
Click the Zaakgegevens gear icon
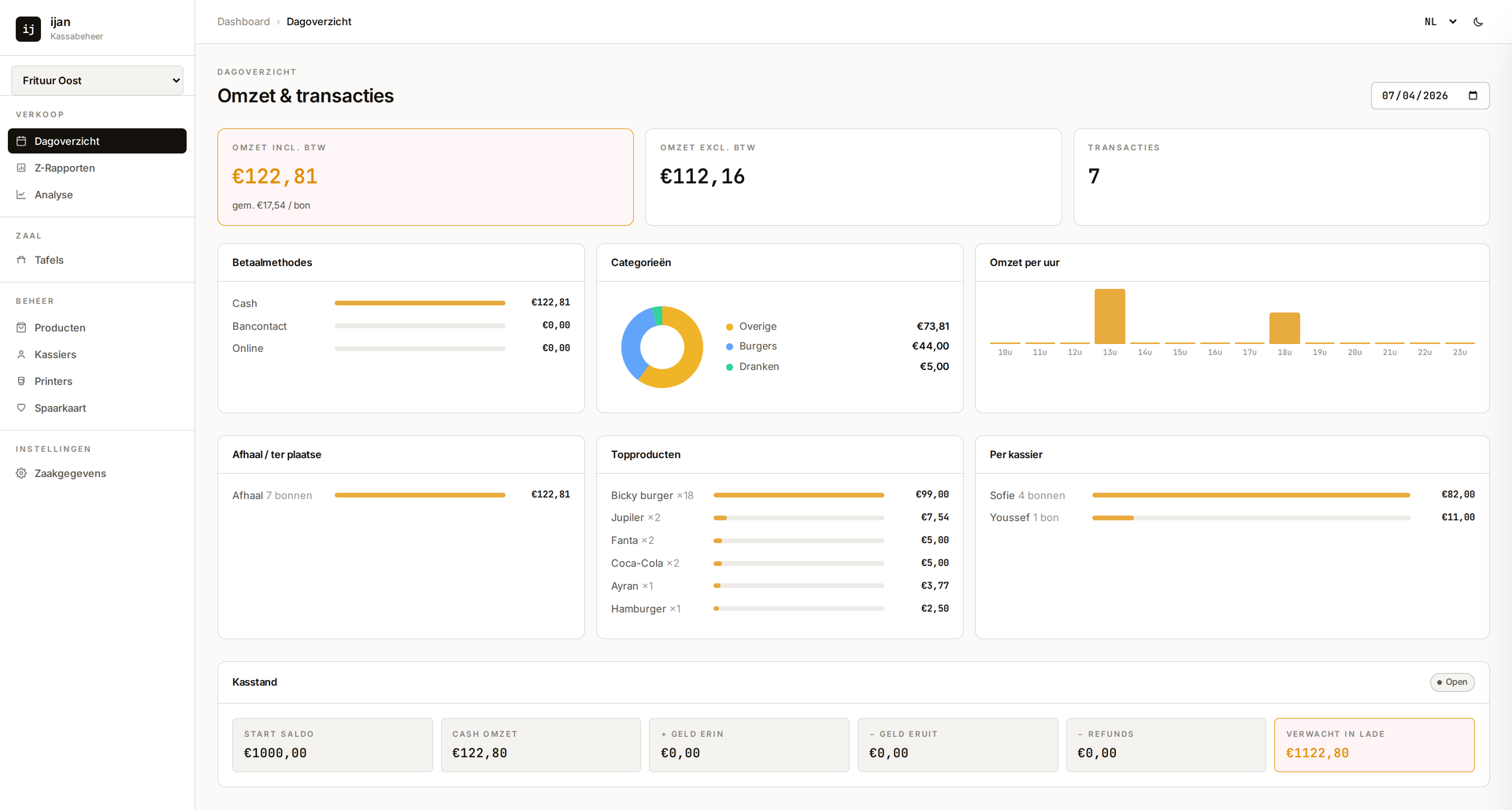coord(21,474)
